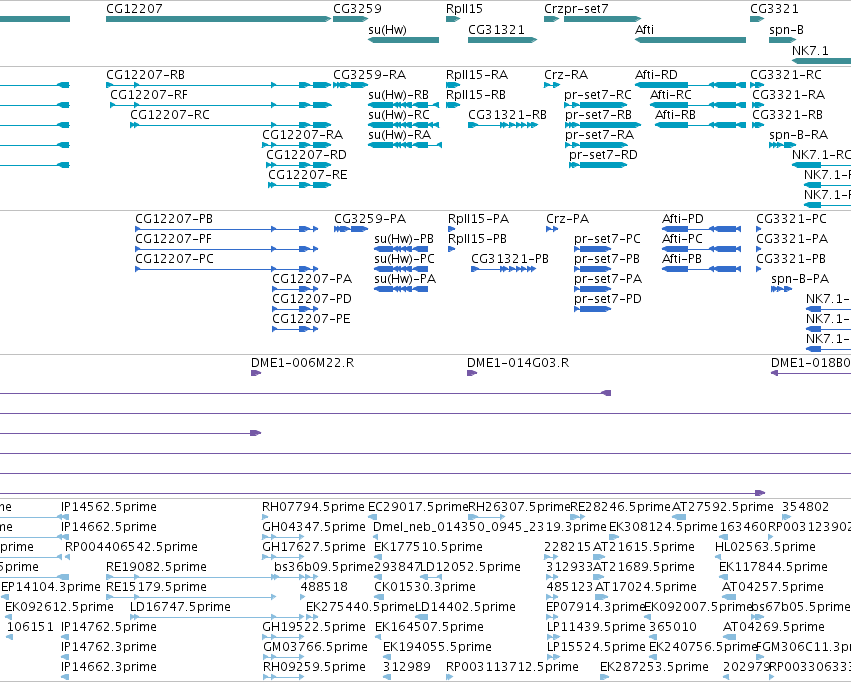Click transcript su(Hw)-RA
This screenshot has width=851, height=682.
click(405, 145)
